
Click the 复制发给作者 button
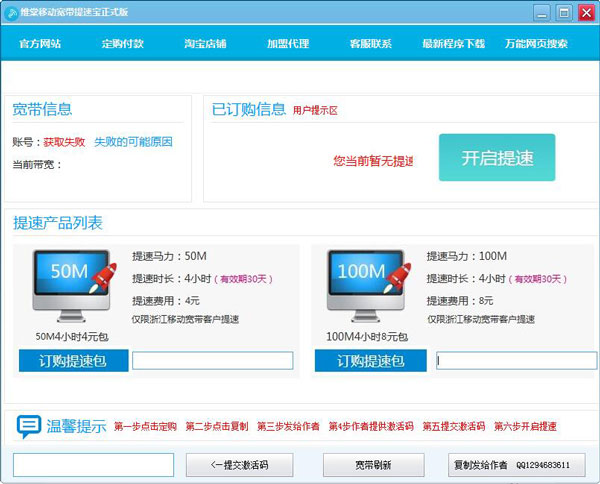[517, 465]
